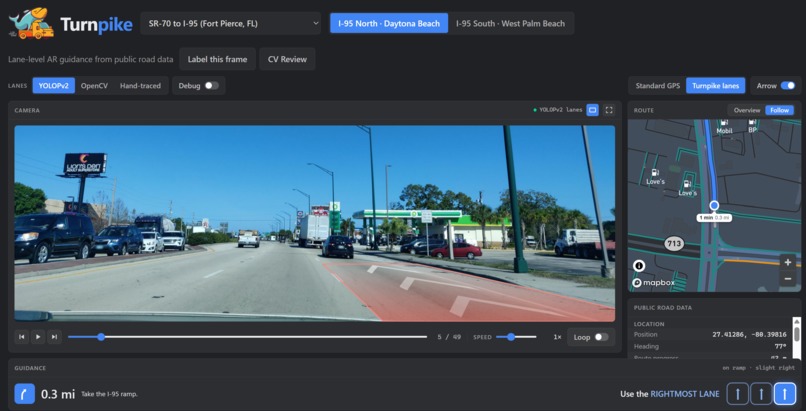Screen dimensions: 806x411
Task: Click the Turnpike whale truck logo
Action: (x=32, y=24)
